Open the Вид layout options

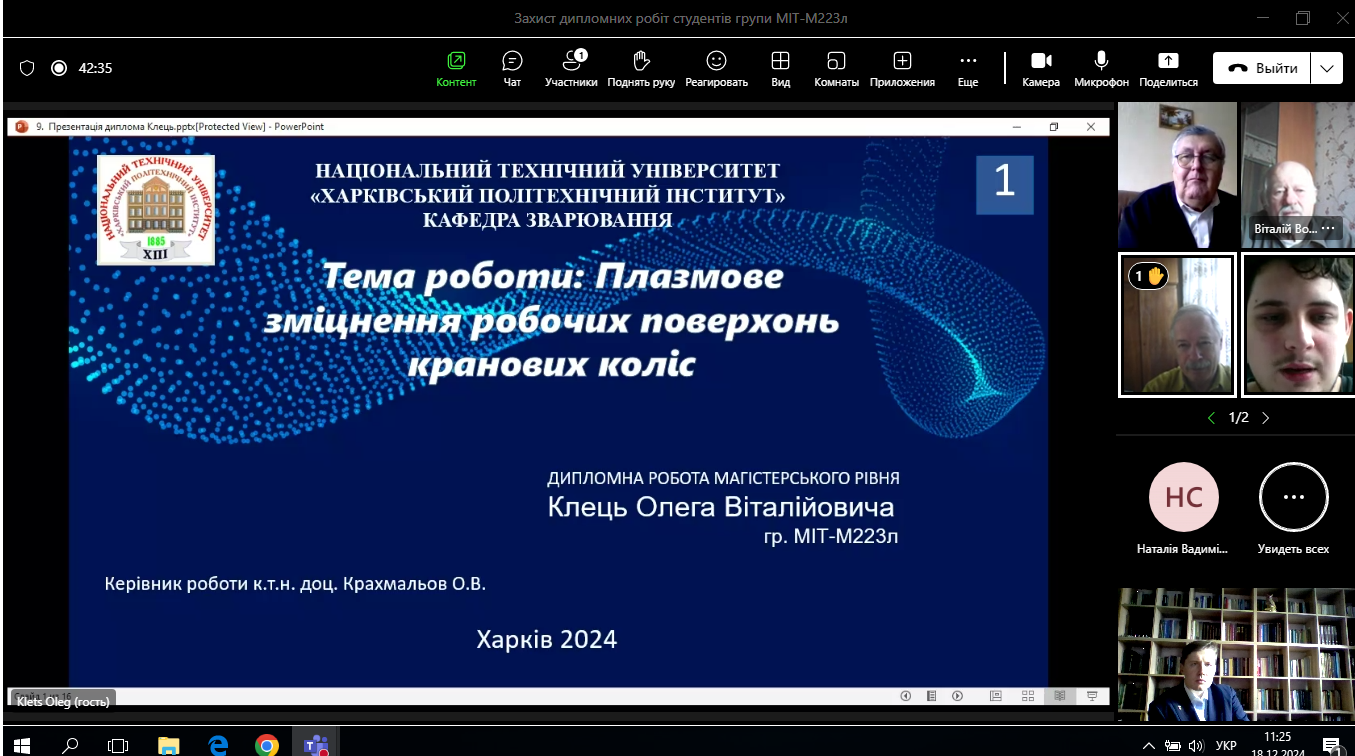780,69
